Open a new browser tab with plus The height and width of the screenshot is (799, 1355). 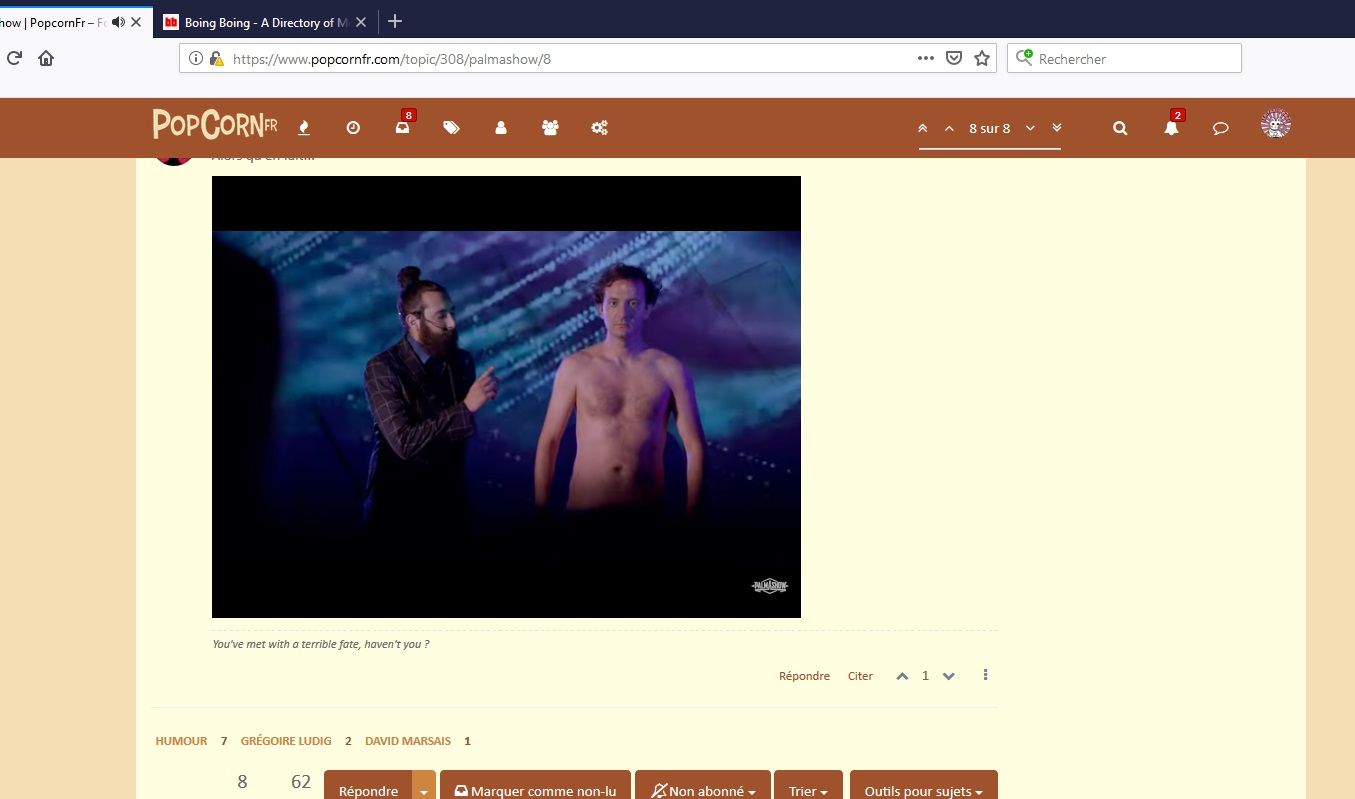[x=395, y=21]
